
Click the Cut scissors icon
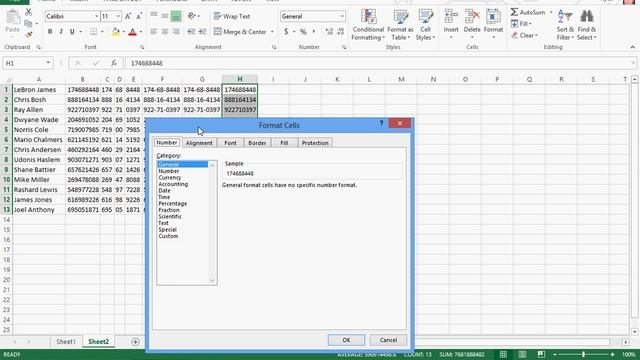pyautogui.click(x=29, y=13)
